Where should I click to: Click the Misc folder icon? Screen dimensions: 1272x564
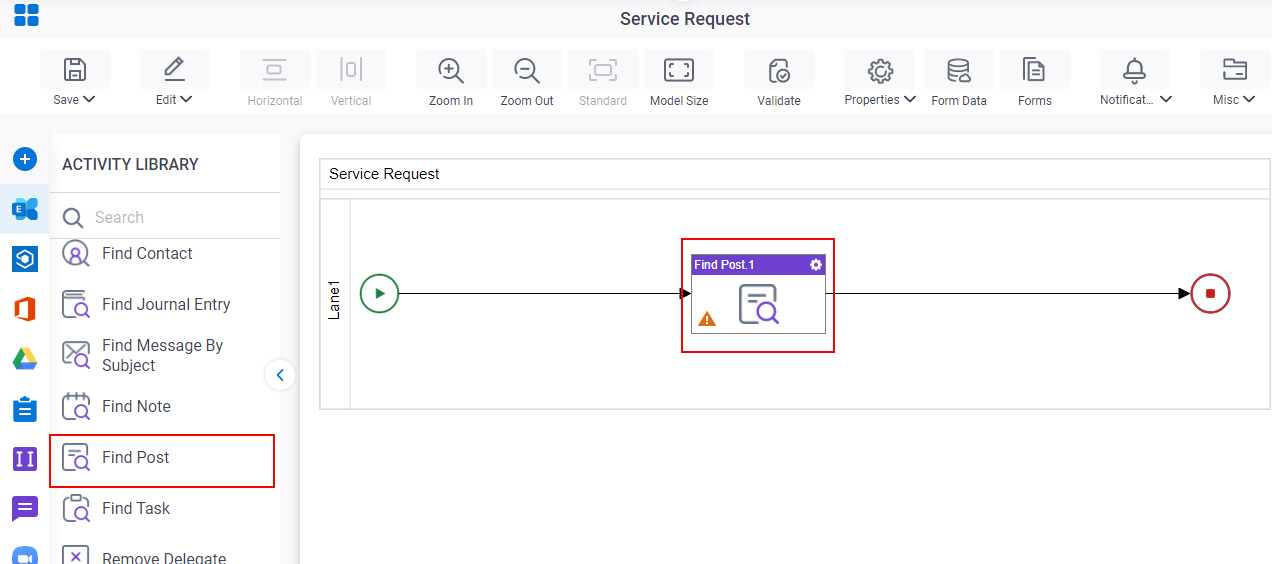click(x=1235, y=70)
